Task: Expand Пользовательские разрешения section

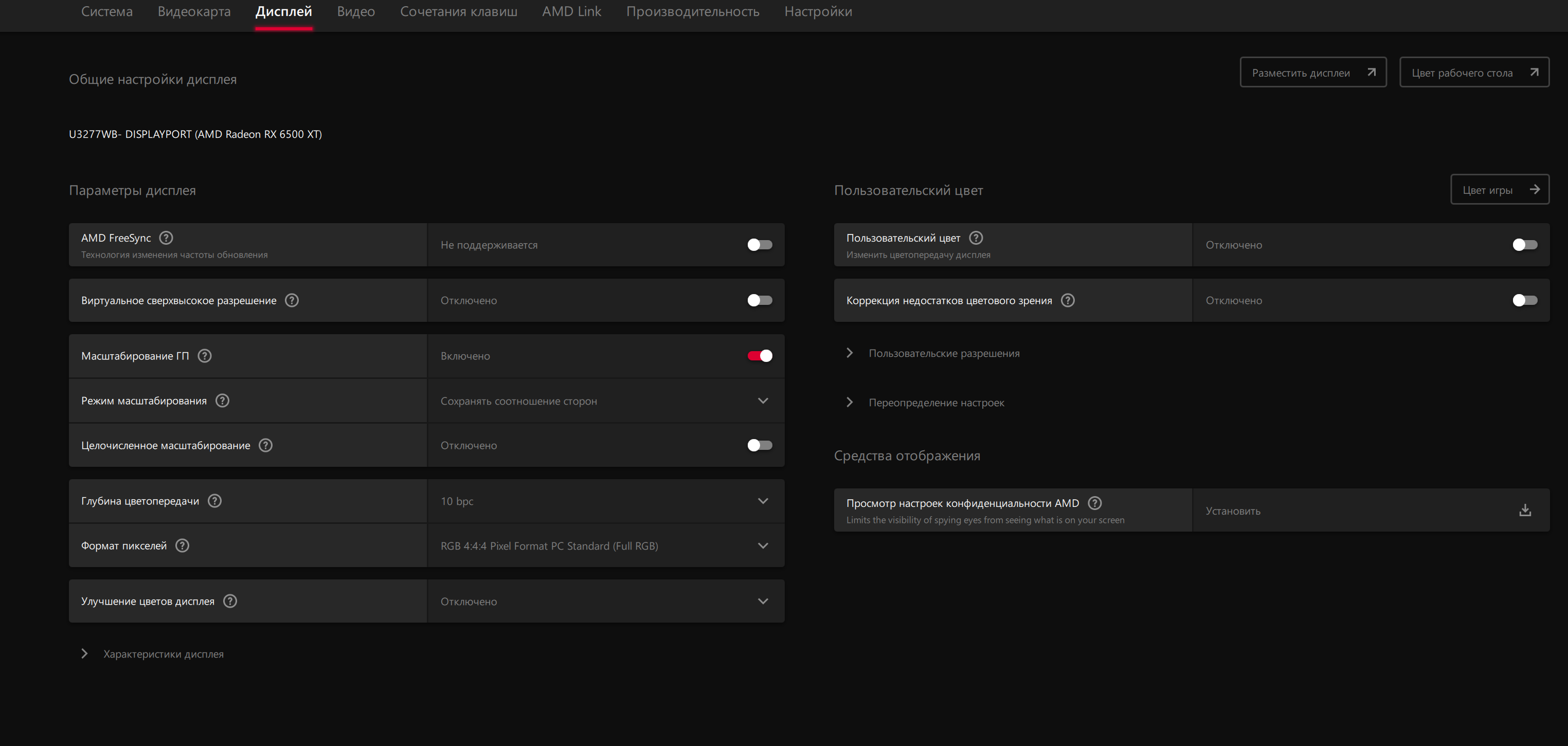Action: click(x=943, y=353)
